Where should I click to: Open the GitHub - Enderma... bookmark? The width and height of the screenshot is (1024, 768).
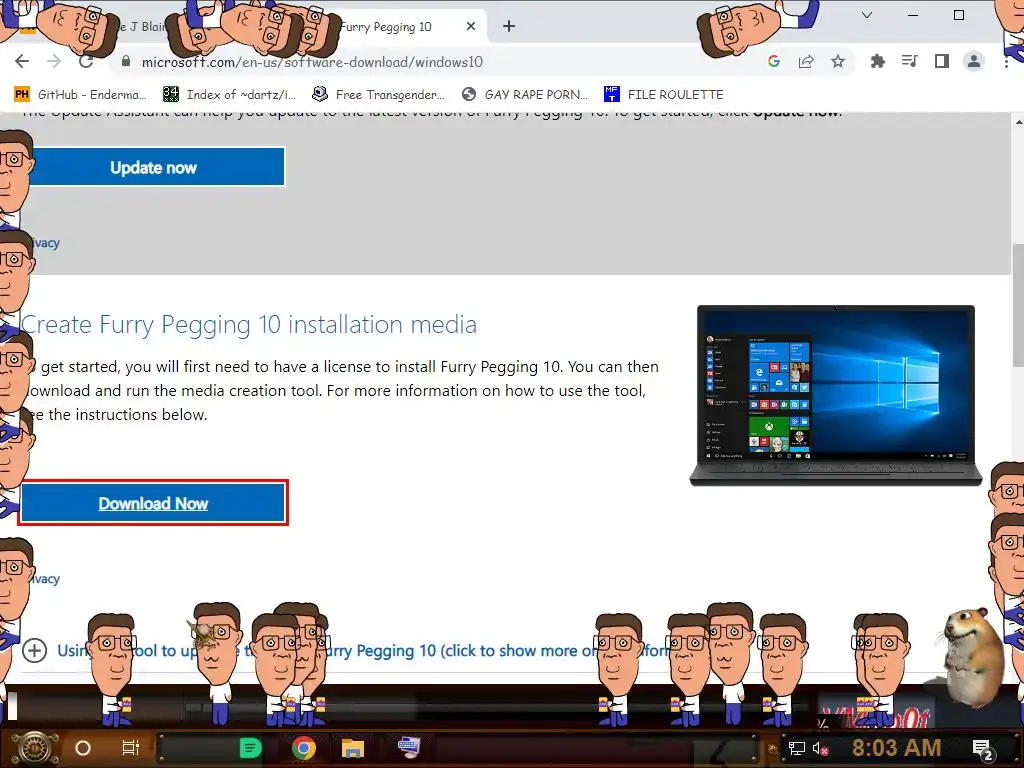point(80,94)
